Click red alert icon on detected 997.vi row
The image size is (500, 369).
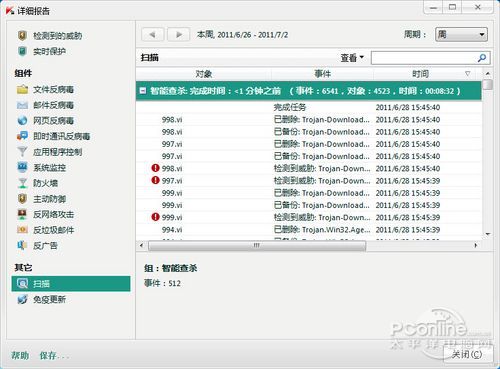(155, 180)
